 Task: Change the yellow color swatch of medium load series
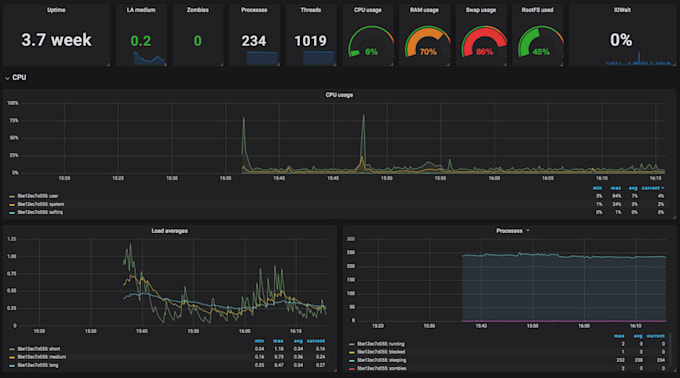click(12, 358)
